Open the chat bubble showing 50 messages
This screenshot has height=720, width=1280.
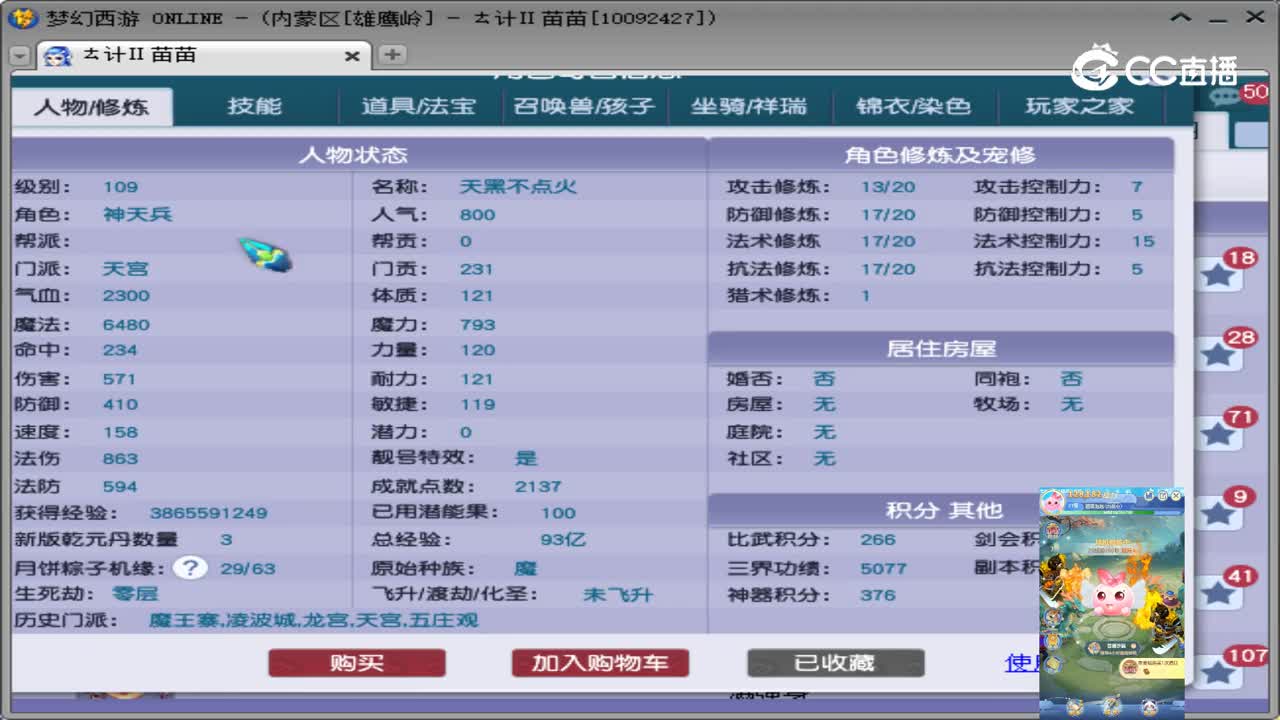coord(1224,95)
